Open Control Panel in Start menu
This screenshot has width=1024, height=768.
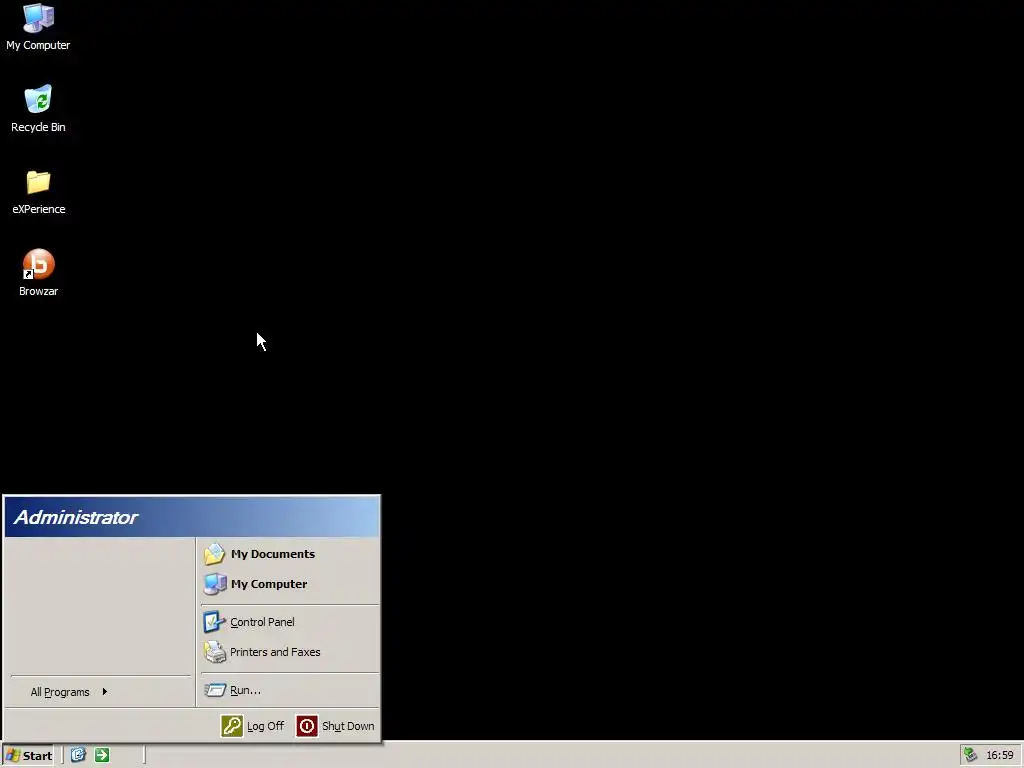coord(290,622)
